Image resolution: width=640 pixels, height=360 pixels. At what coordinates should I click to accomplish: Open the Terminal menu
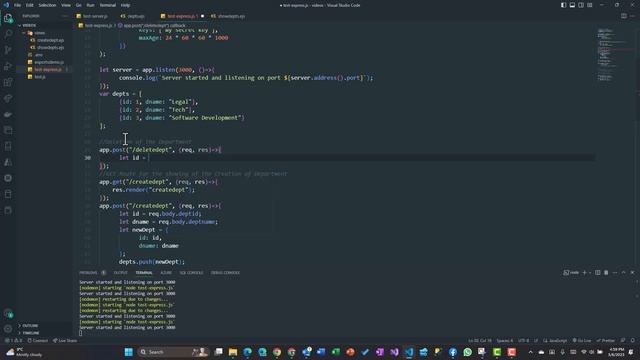point(108,5)
